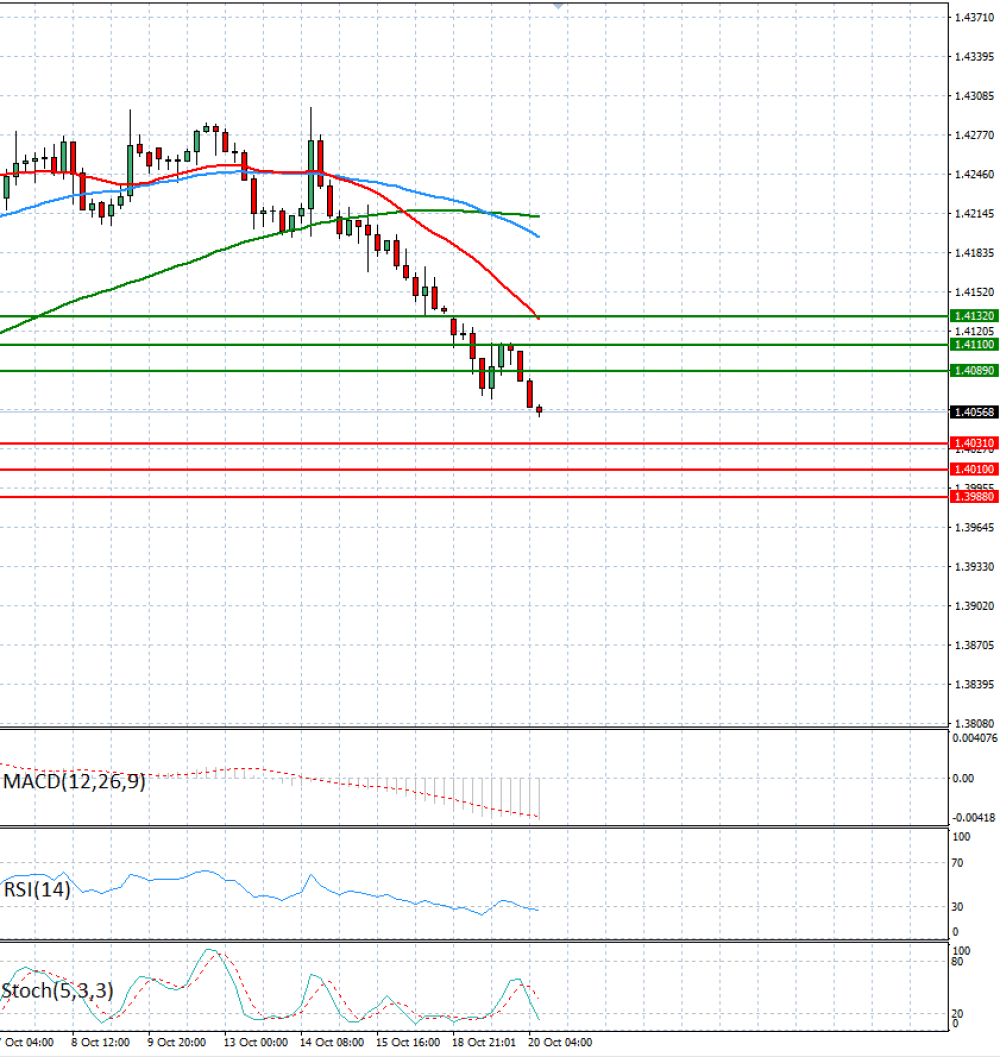Click the 1.38395 price scale value

point(974,684)
